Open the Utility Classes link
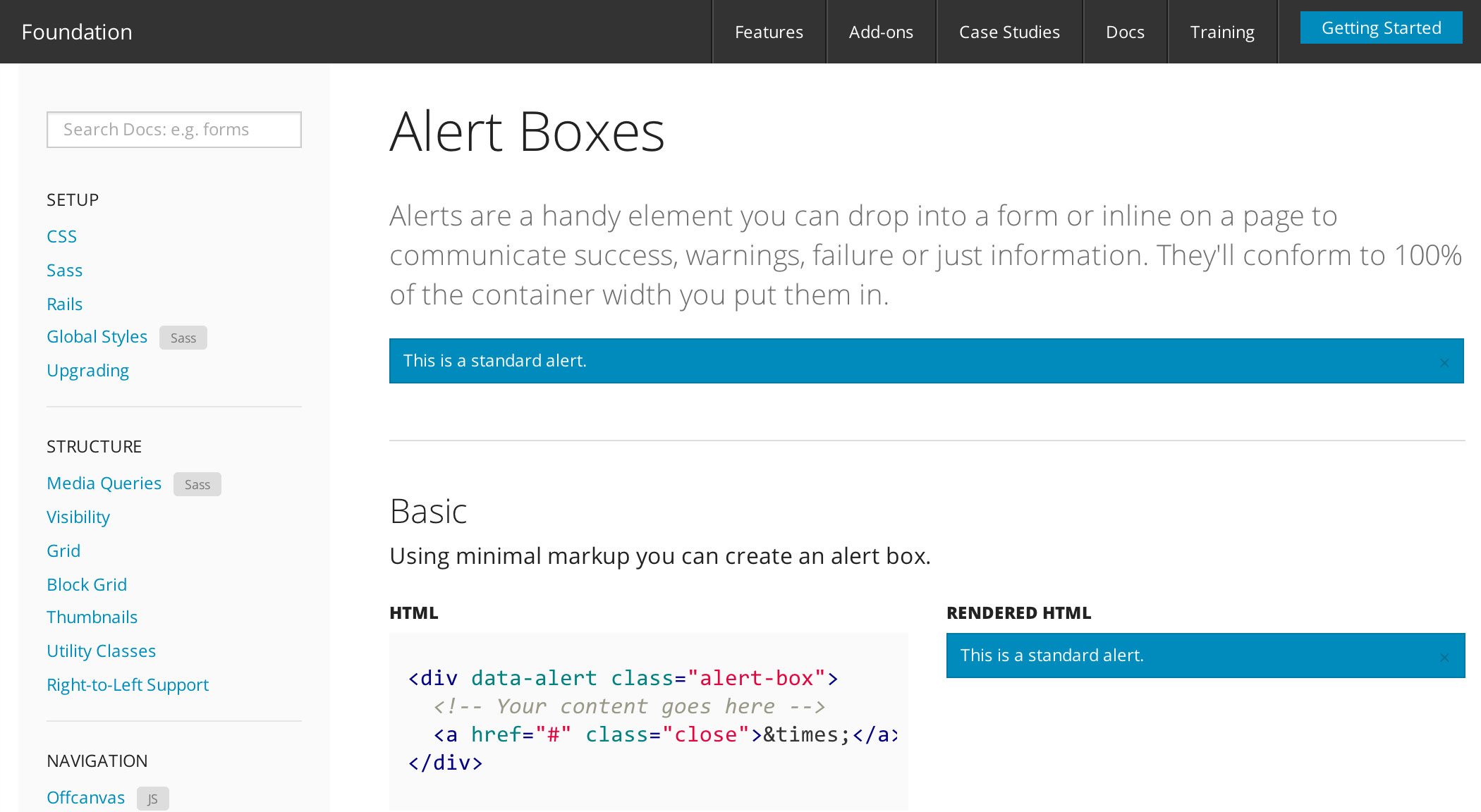The image size is (1481, 812). coord(101,651)
